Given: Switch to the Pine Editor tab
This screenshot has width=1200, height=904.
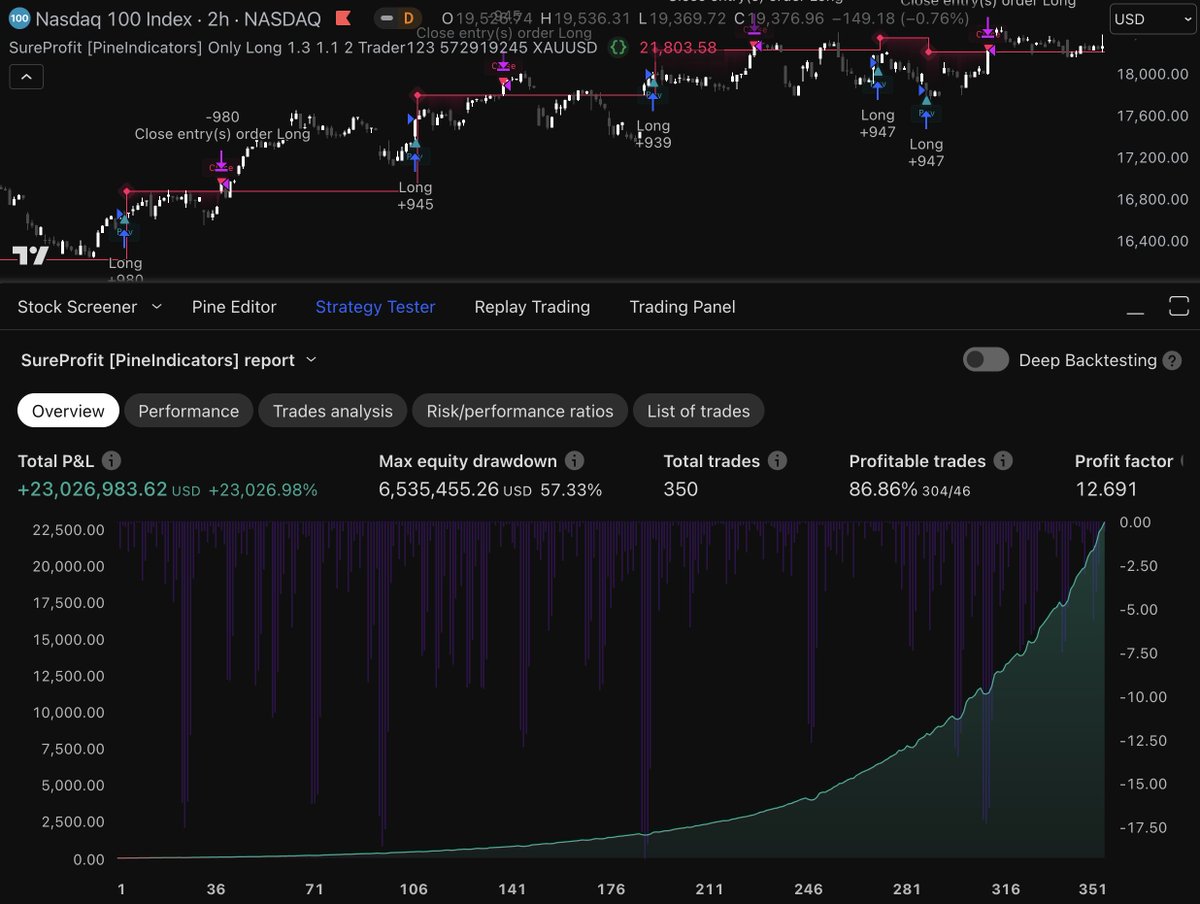Looking at the screenshot, I should pyautogui.click(x=234, y=307).
